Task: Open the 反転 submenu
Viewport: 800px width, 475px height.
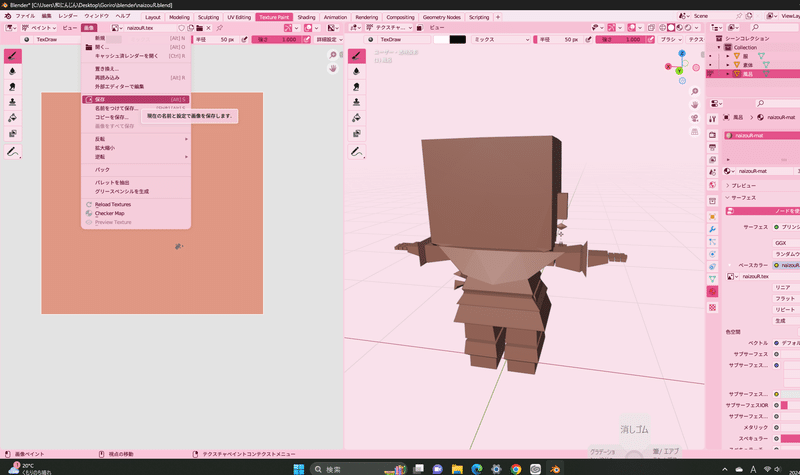Action: click(x=136, y=139)
